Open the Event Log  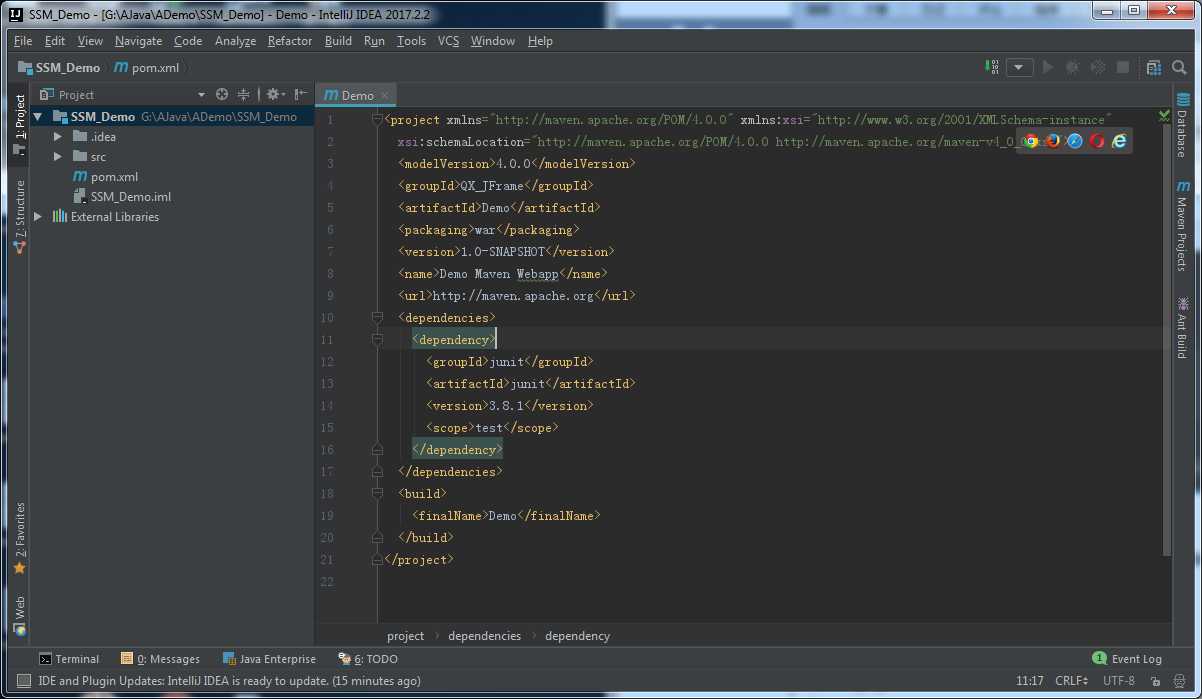(1127, 659)
